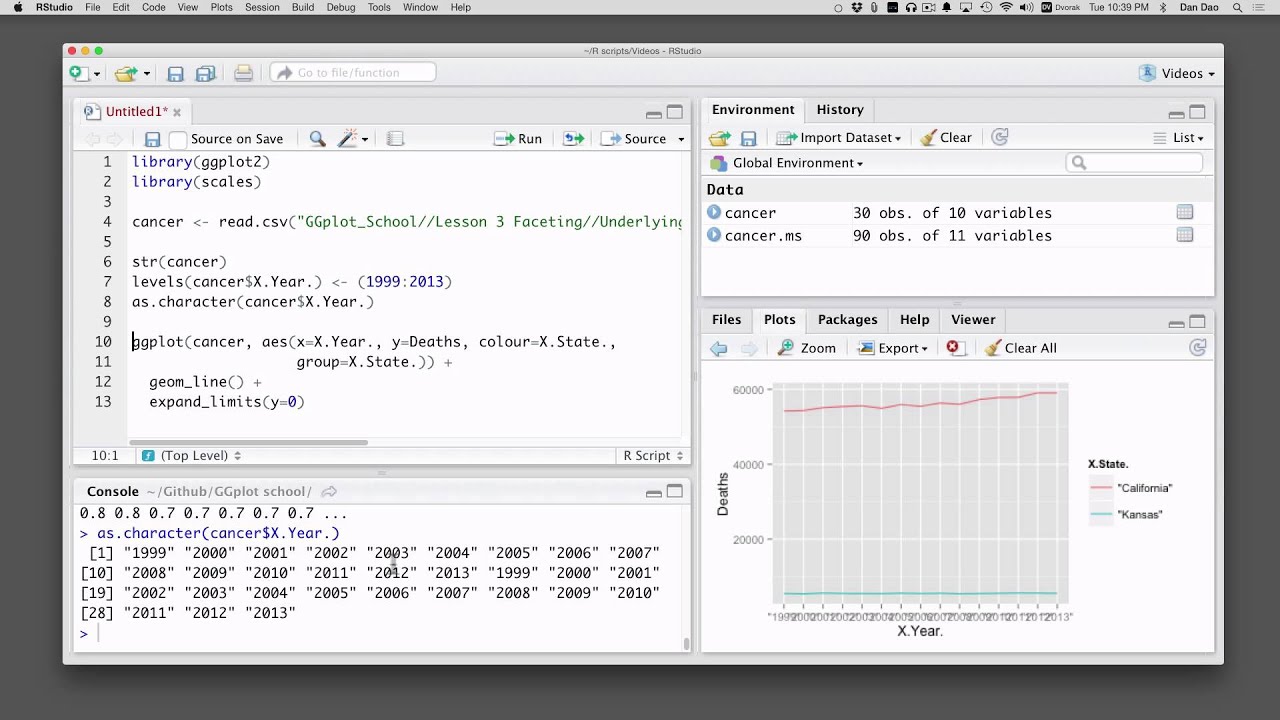Click Clear in Environment pane
This screenshot has height=720, width=1280.
[946, 138]
